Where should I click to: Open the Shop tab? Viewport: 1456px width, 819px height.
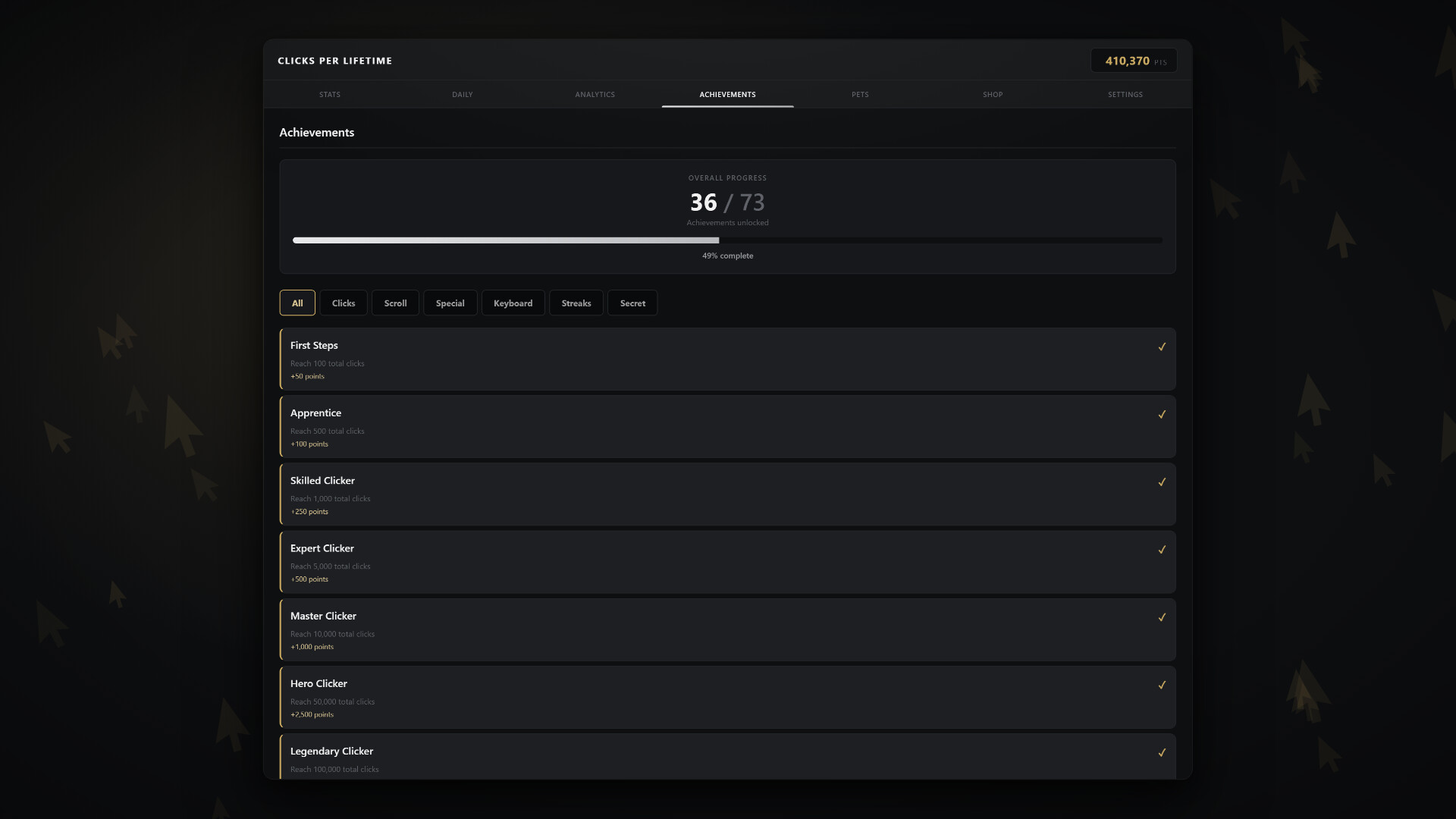[x=993, y=94]
